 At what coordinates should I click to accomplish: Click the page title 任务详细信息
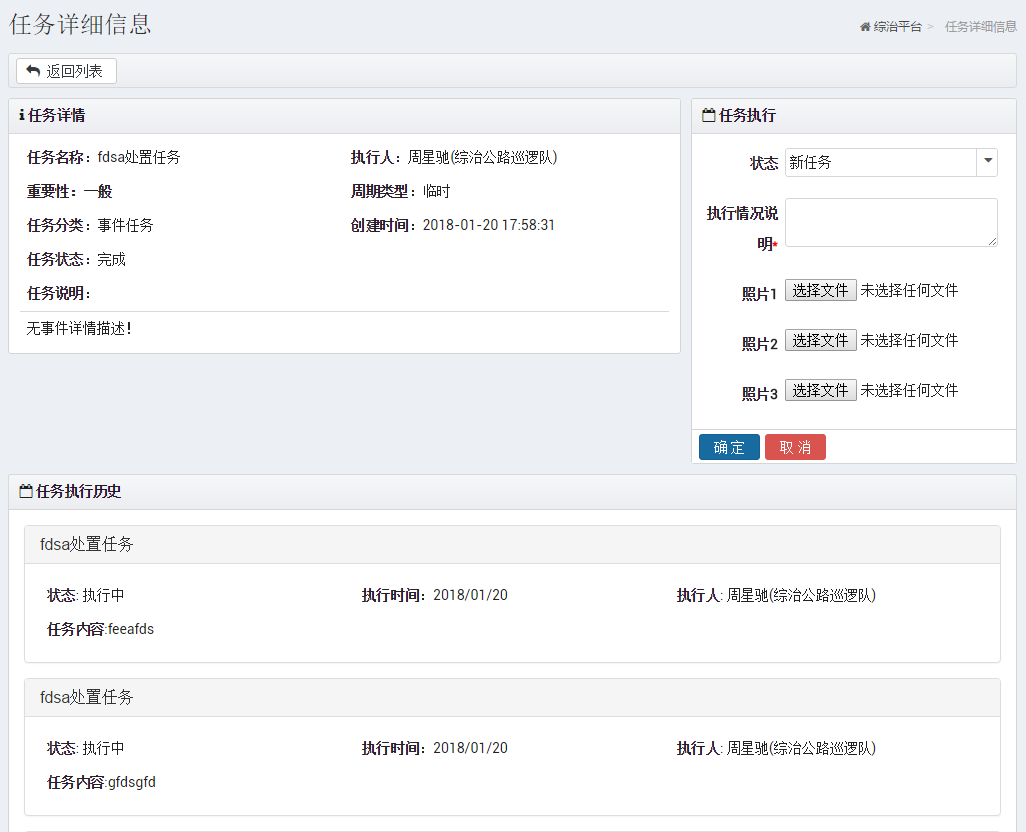coord(80,25)
